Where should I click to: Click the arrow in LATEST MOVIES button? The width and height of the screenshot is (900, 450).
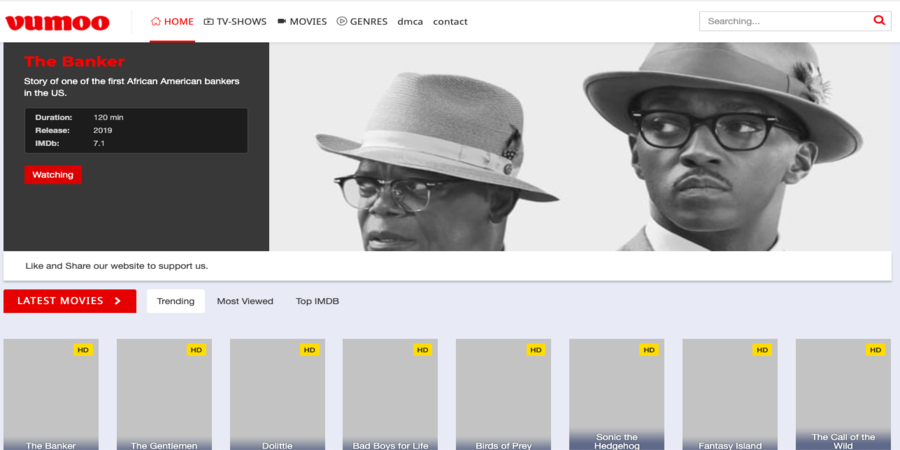click(118, 301)
